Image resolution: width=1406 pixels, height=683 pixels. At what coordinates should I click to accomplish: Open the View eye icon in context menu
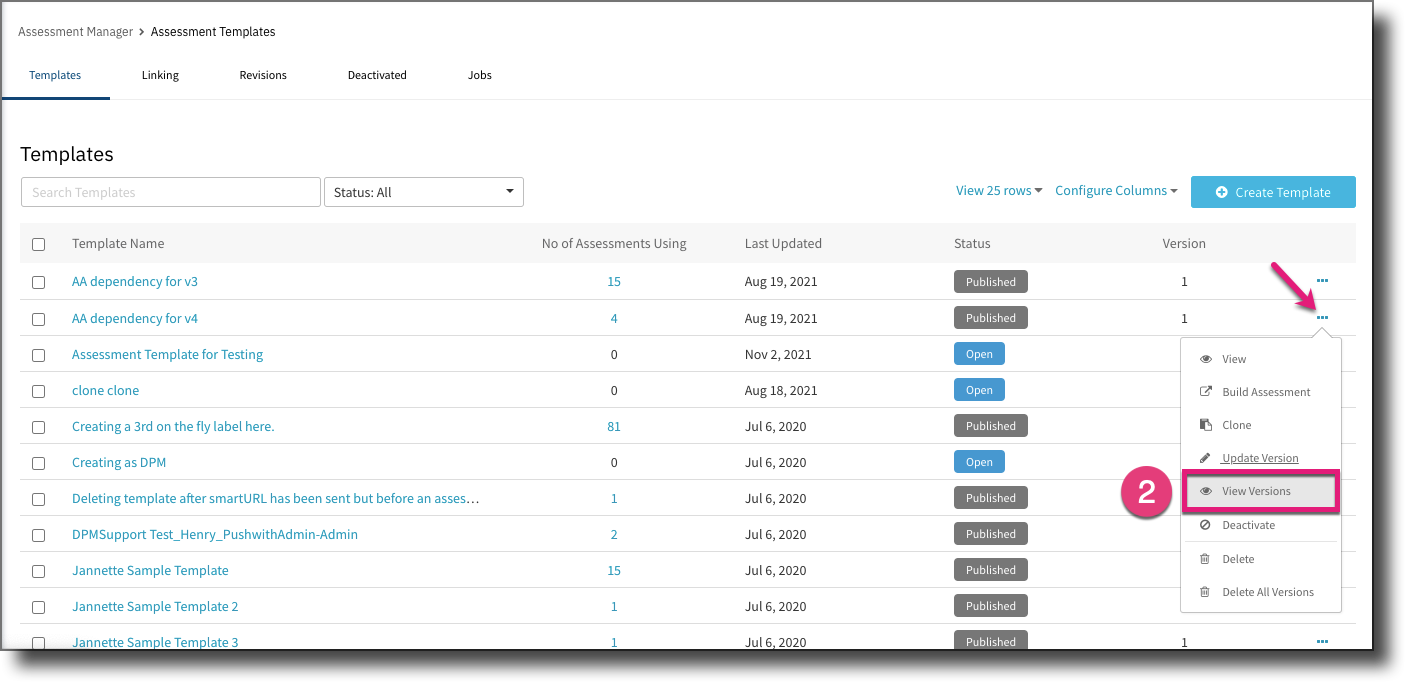click(x=1206, y=358)
